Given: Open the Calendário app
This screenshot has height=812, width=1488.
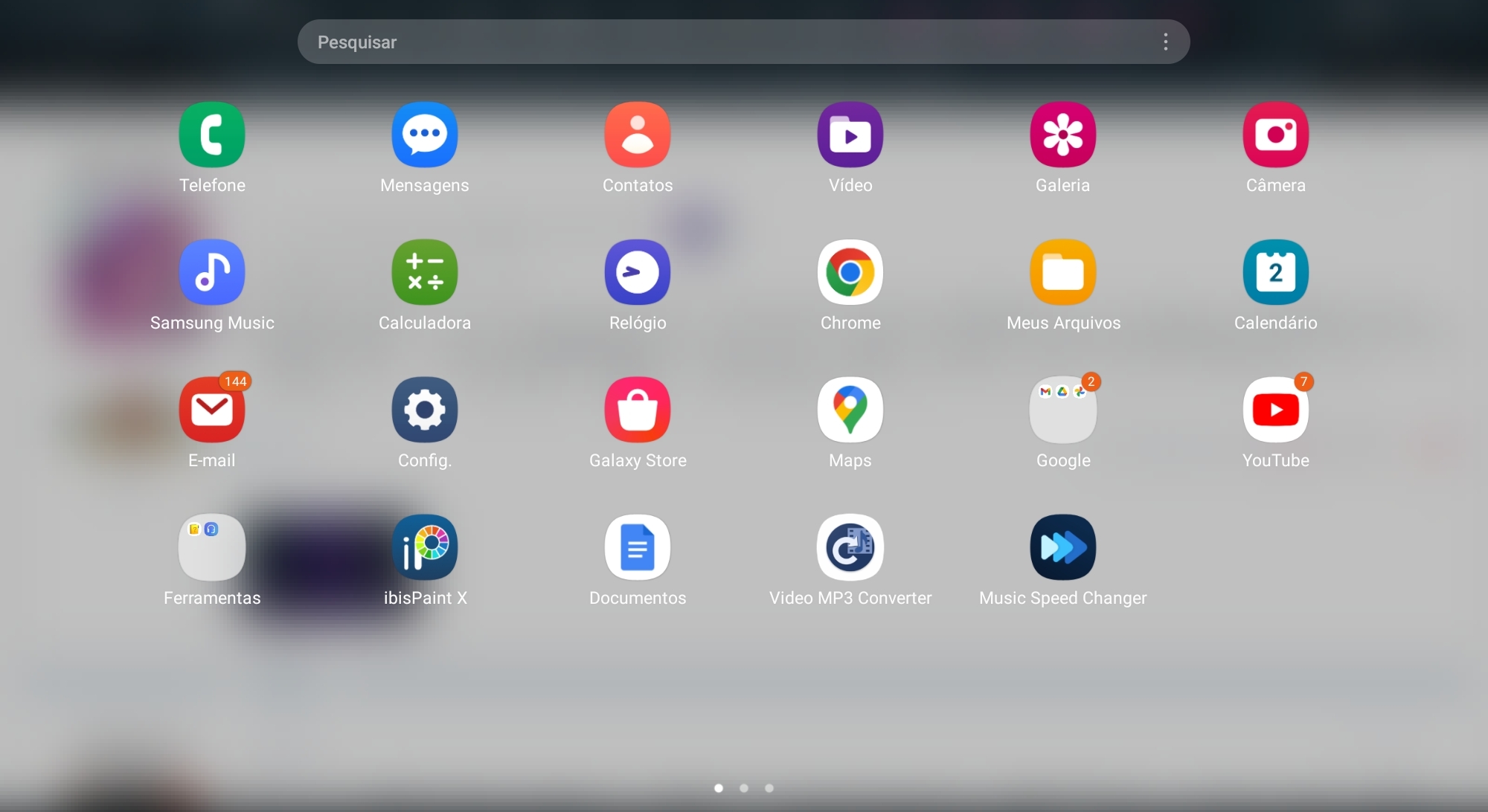Looking at the screenshot, I should [1276, 272].
